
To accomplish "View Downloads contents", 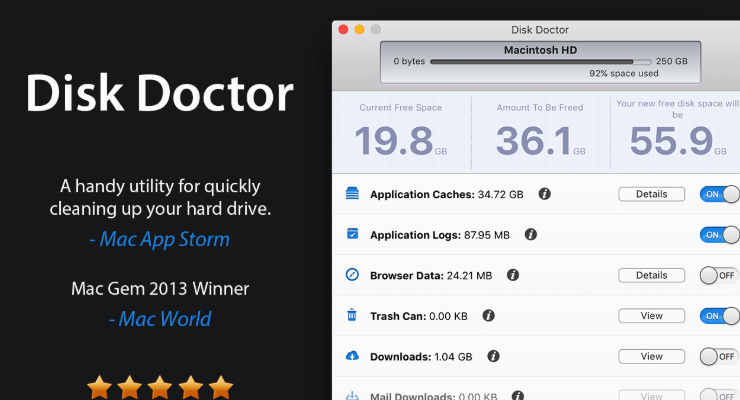I will [651, 356].
